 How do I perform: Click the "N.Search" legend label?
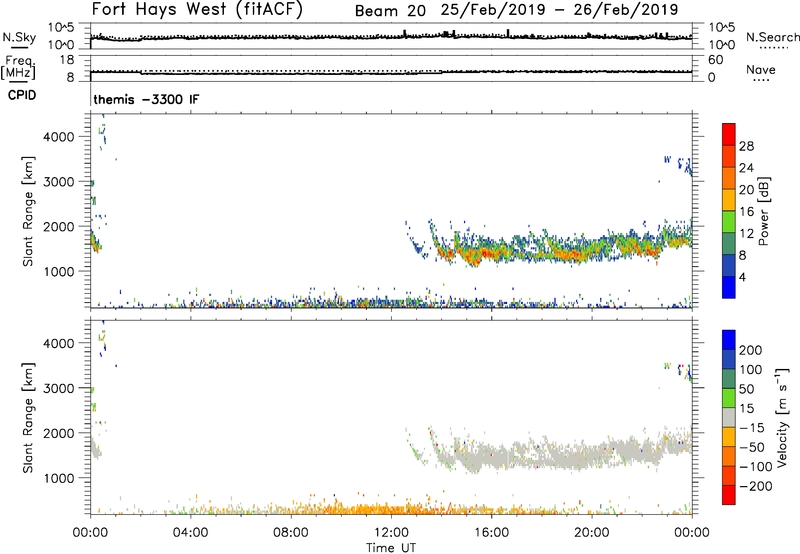click(x=772, y=37)
